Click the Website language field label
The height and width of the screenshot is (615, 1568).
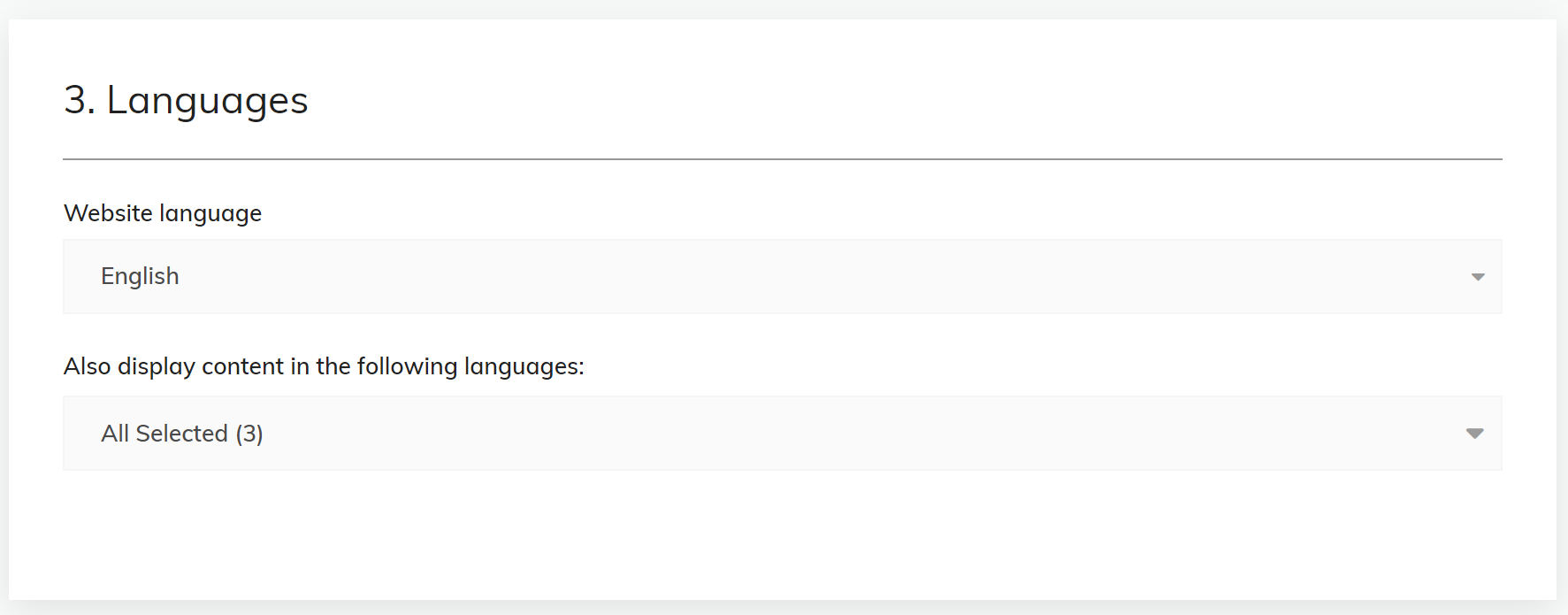click(x=163, y=213)
